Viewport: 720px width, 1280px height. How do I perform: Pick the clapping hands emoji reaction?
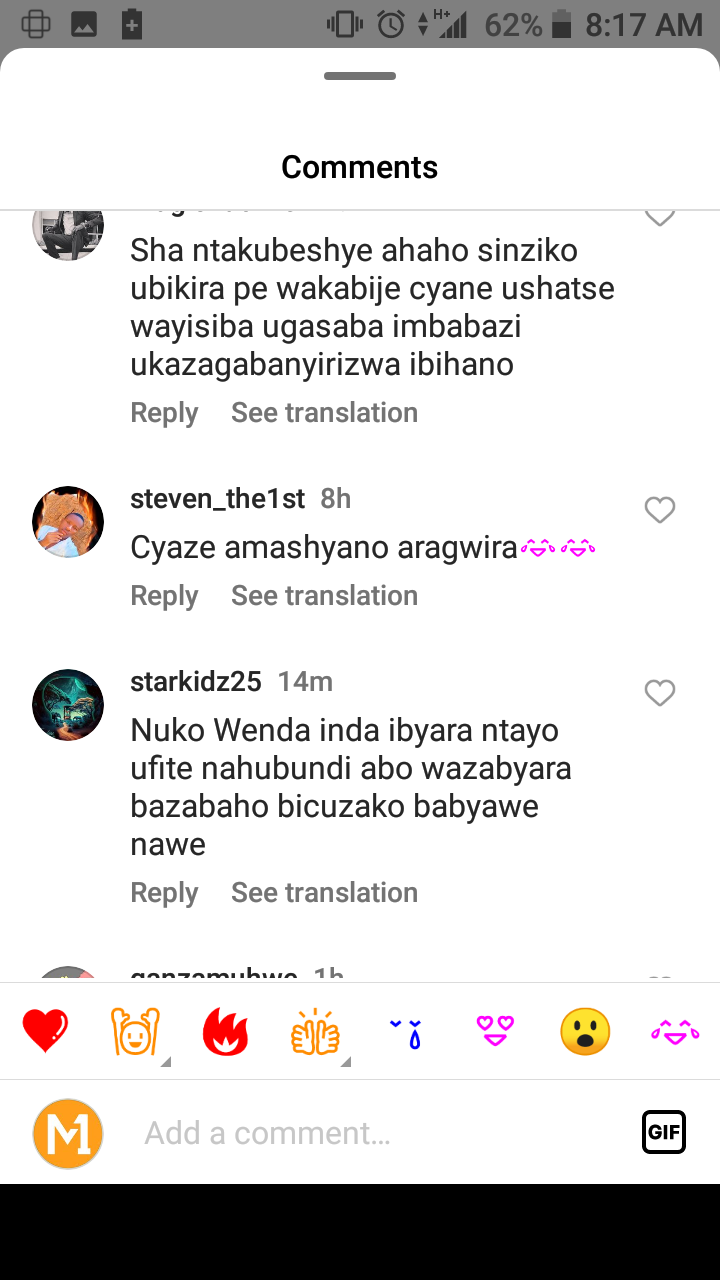[315, 1031]
